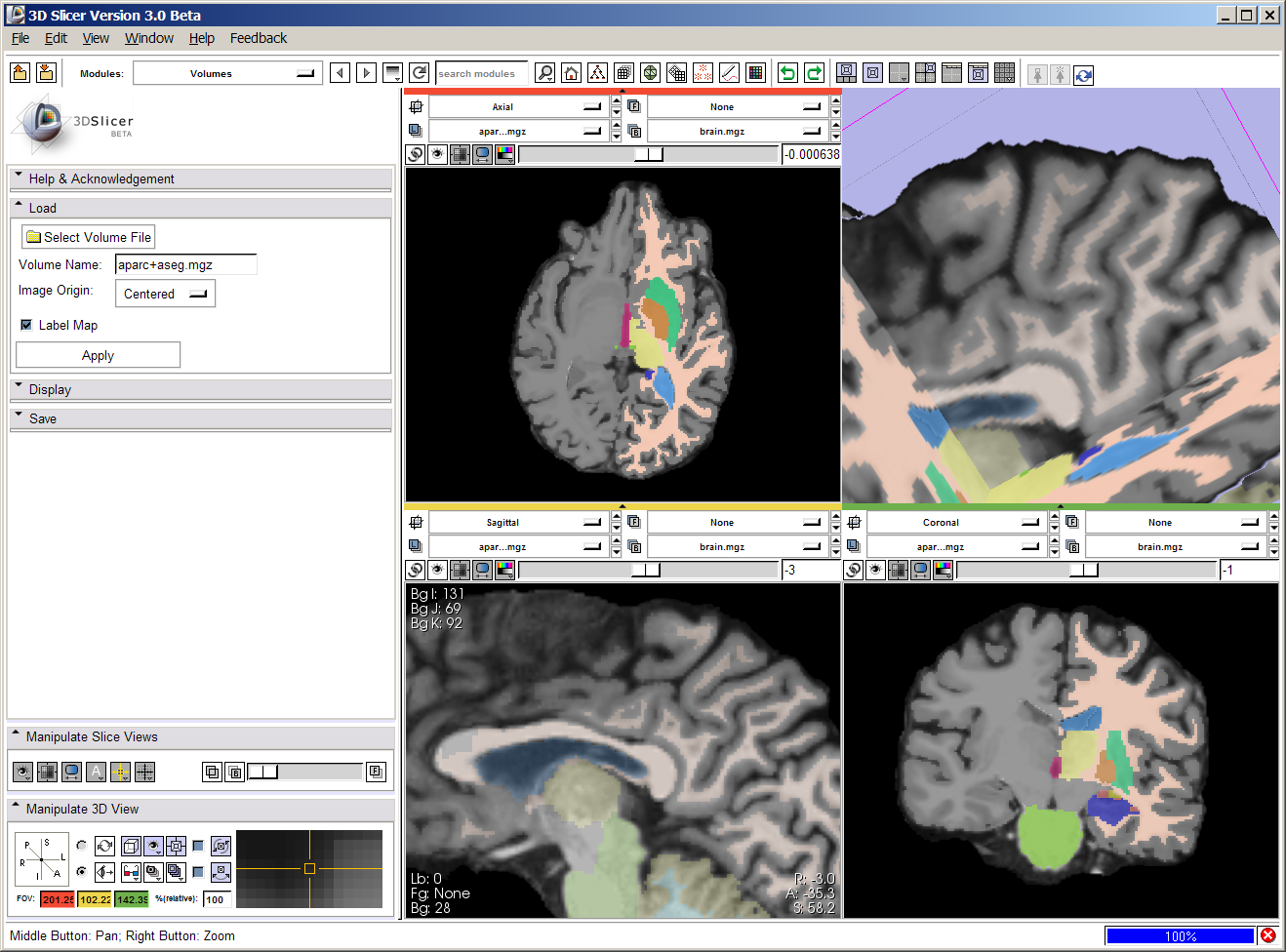
Task: Click the yellow crosshair icon in Manipulate Slice Views
Action: (x=120, y=772)
